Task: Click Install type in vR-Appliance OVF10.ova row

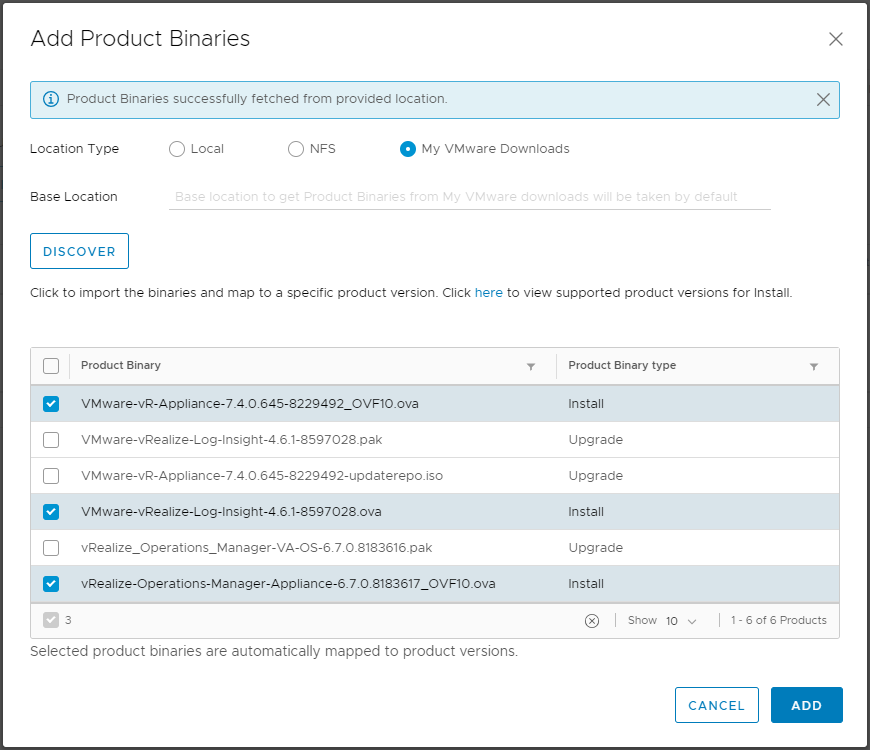Action: [x=586, y=404]
